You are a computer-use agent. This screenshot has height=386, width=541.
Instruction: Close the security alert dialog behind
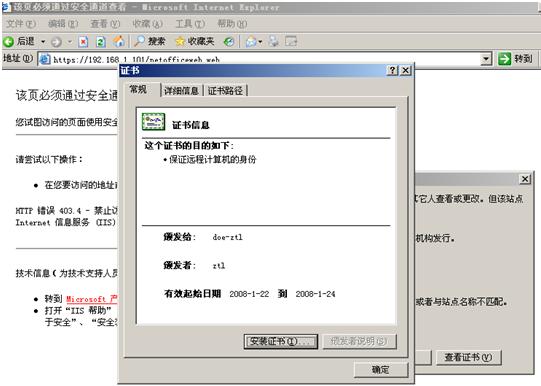click(x=525, y=179)
